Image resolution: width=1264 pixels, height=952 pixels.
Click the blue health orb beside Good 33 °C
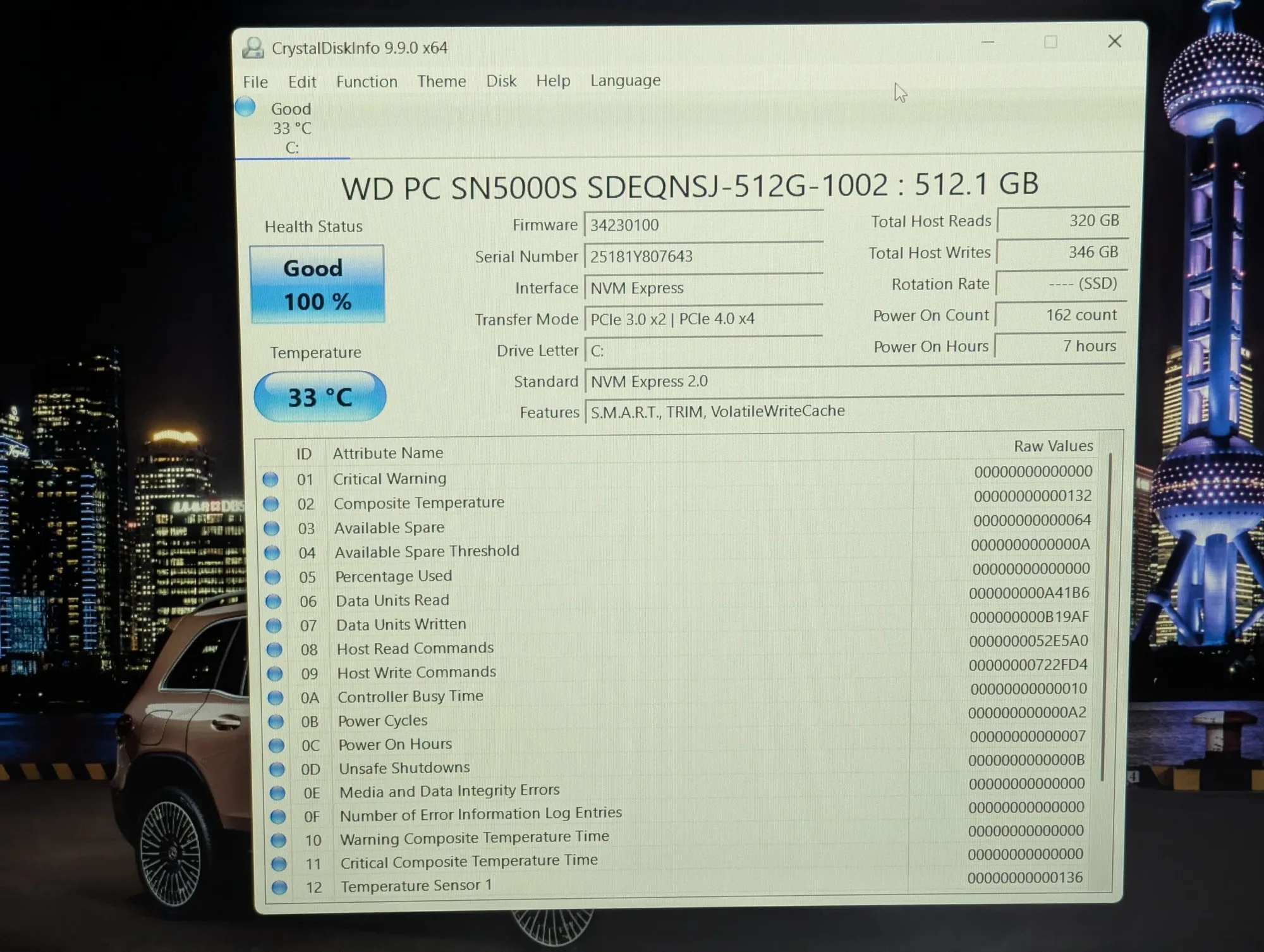245,107
